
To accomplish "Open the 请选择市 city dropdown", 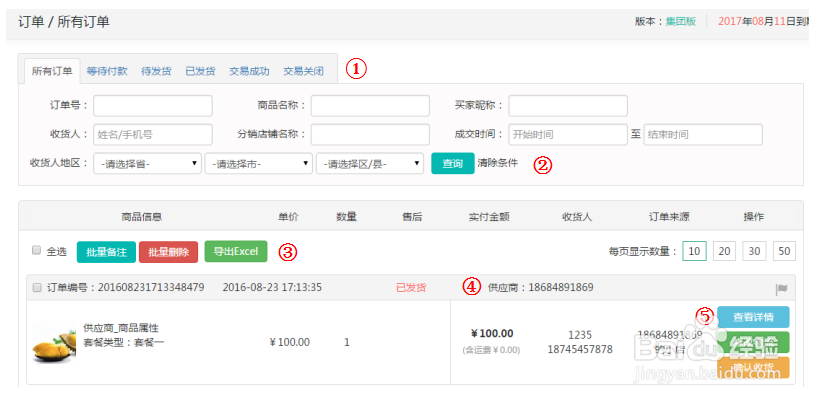I will coord(258,164).
